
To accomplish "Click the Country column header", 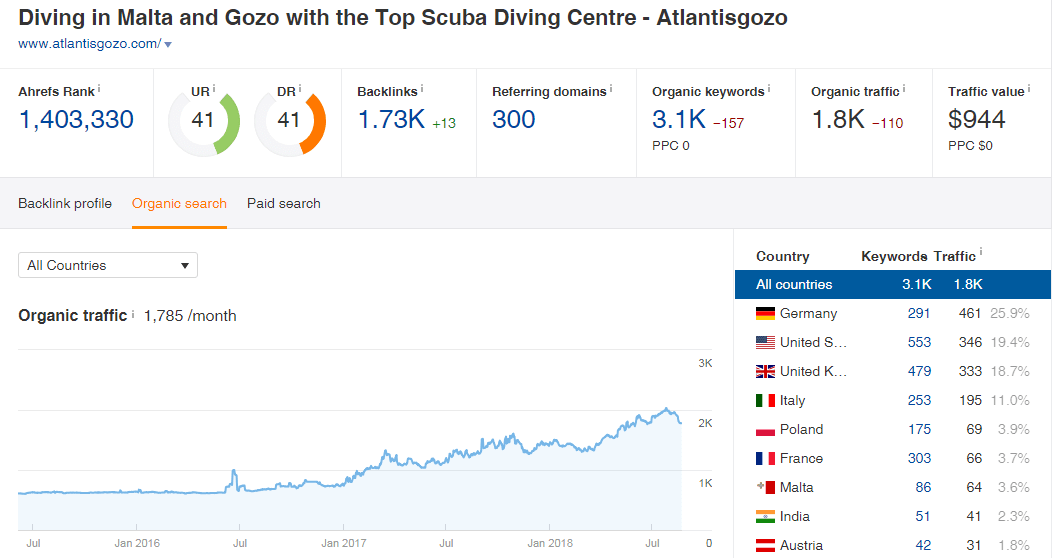I will click(783, 256).
